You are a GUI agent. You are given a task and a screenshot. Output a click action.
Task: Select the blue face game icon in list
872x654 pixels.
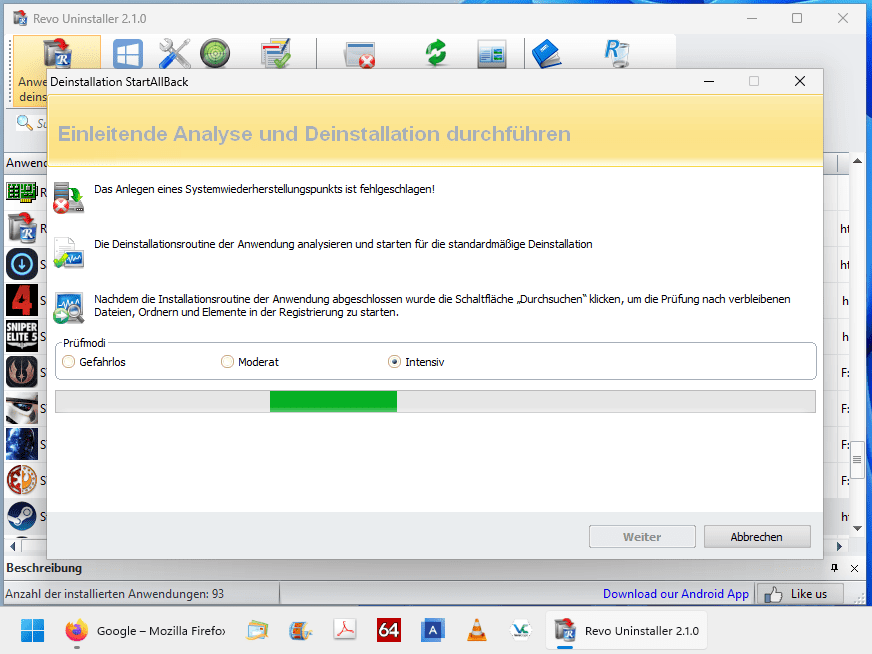22,444
